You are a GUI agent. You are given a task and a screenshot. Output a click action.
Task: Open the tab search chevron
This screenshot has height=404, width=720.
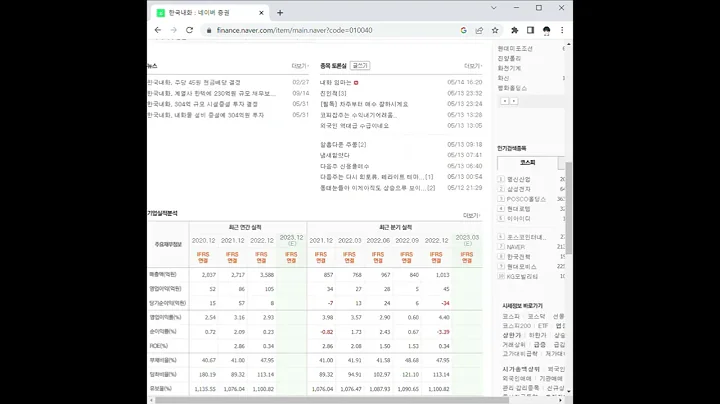[494, 8]
